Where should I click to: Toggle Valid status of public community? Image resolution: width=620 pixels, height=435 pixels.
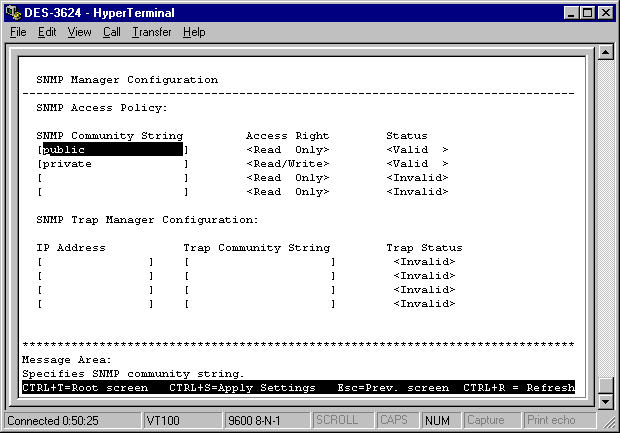[417, 150]
